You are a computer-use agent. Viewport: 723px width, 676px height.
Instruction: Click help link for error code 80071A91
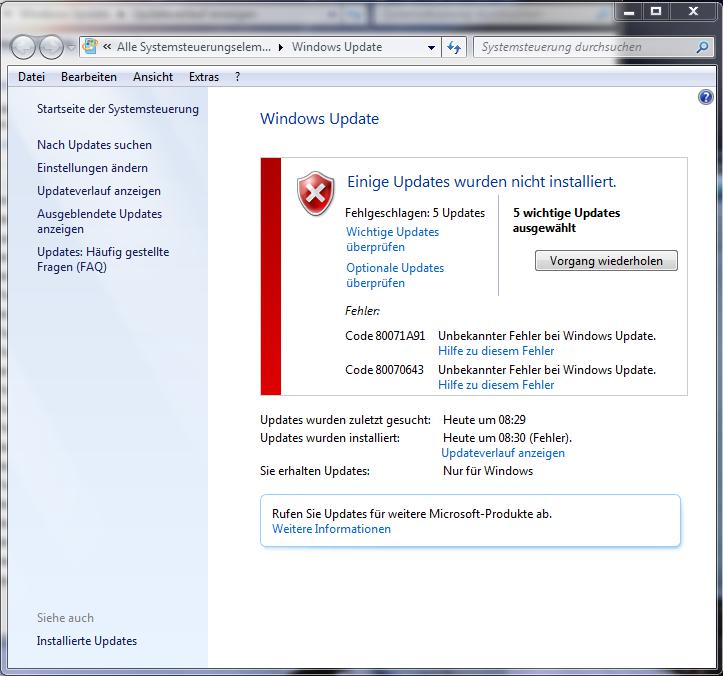click(496, 351)
